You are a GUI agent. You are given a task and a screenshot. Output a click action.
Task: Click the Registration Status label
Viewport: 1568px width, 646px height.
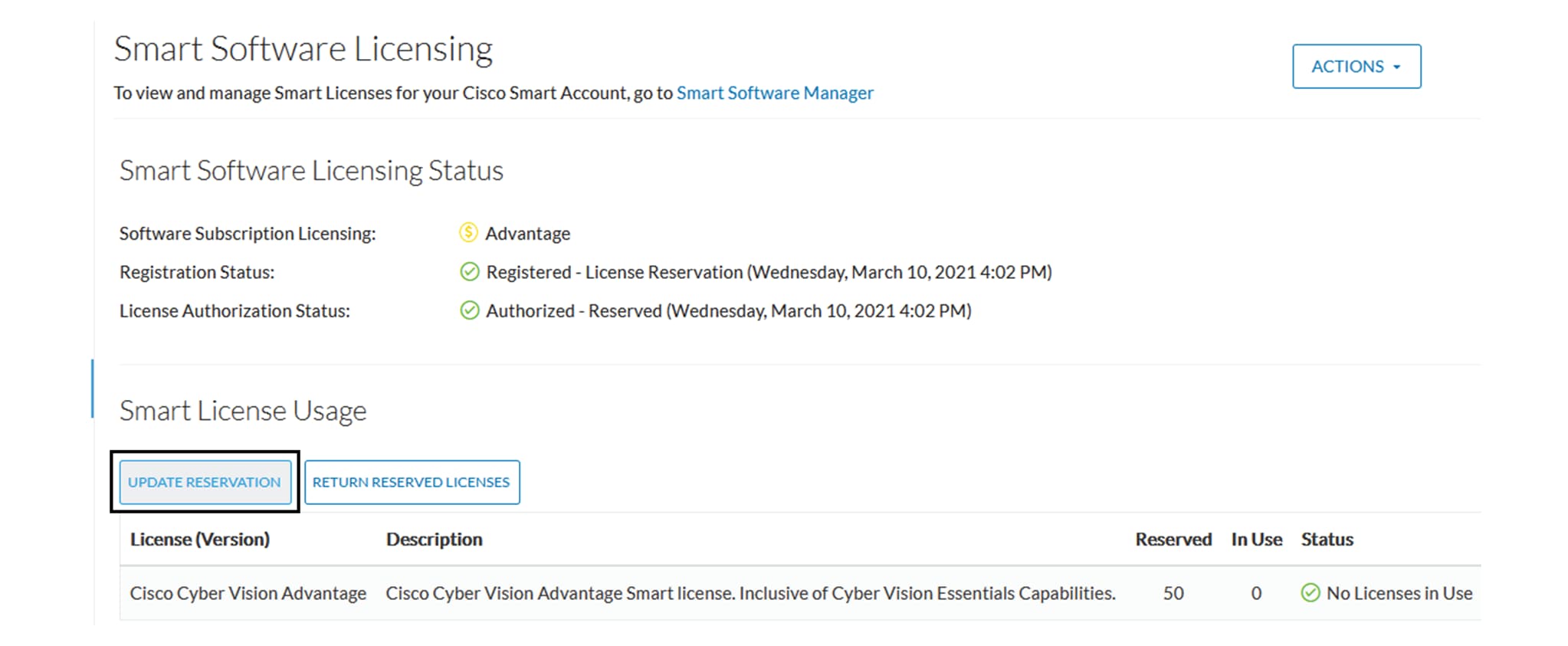tap(197, 272)
